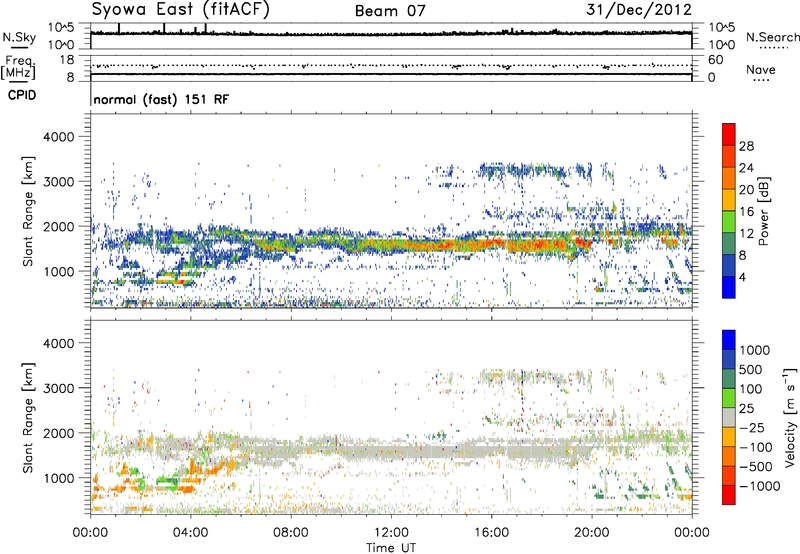Pick the red bottom segment of velocity colorbar
Viewport: 800px width, 554px height.
[729, 495]
